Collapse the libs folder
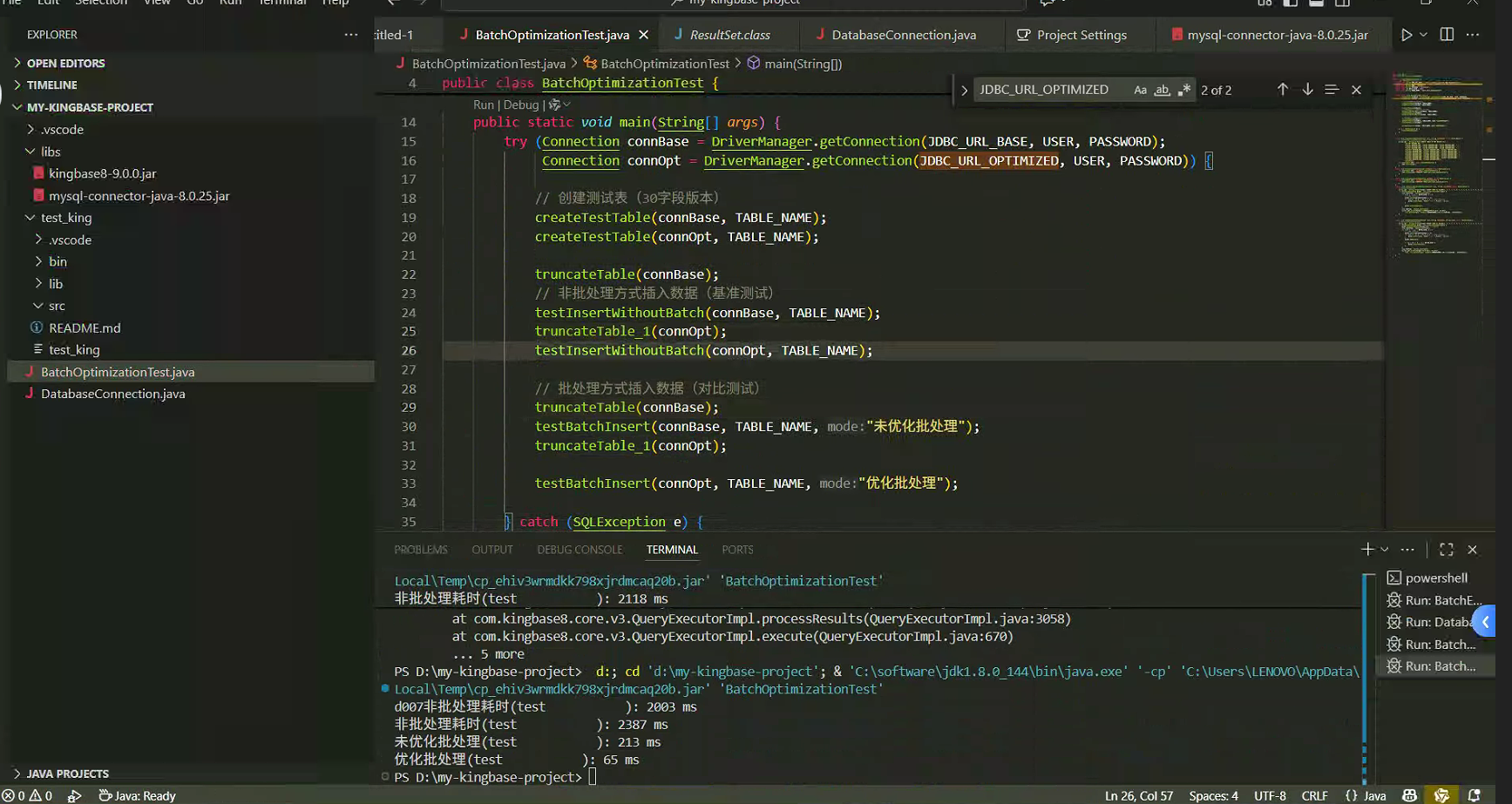The height and width of the screenshot is (804, 1512). pos(51,152)
